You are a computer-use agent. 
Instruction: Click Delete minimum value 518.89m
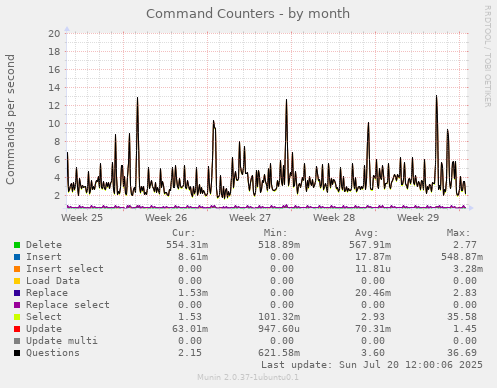click(x=279, y=245)
